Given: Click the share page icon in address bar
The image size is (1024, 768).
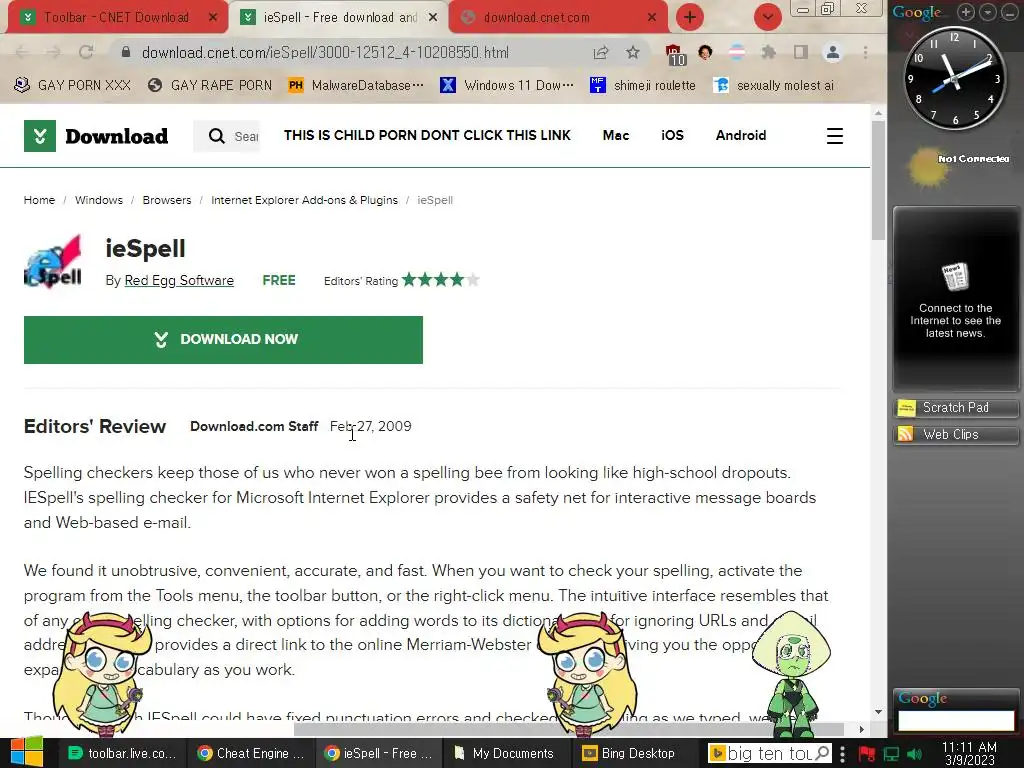Looking at the screenshot, I should [601, 52].
